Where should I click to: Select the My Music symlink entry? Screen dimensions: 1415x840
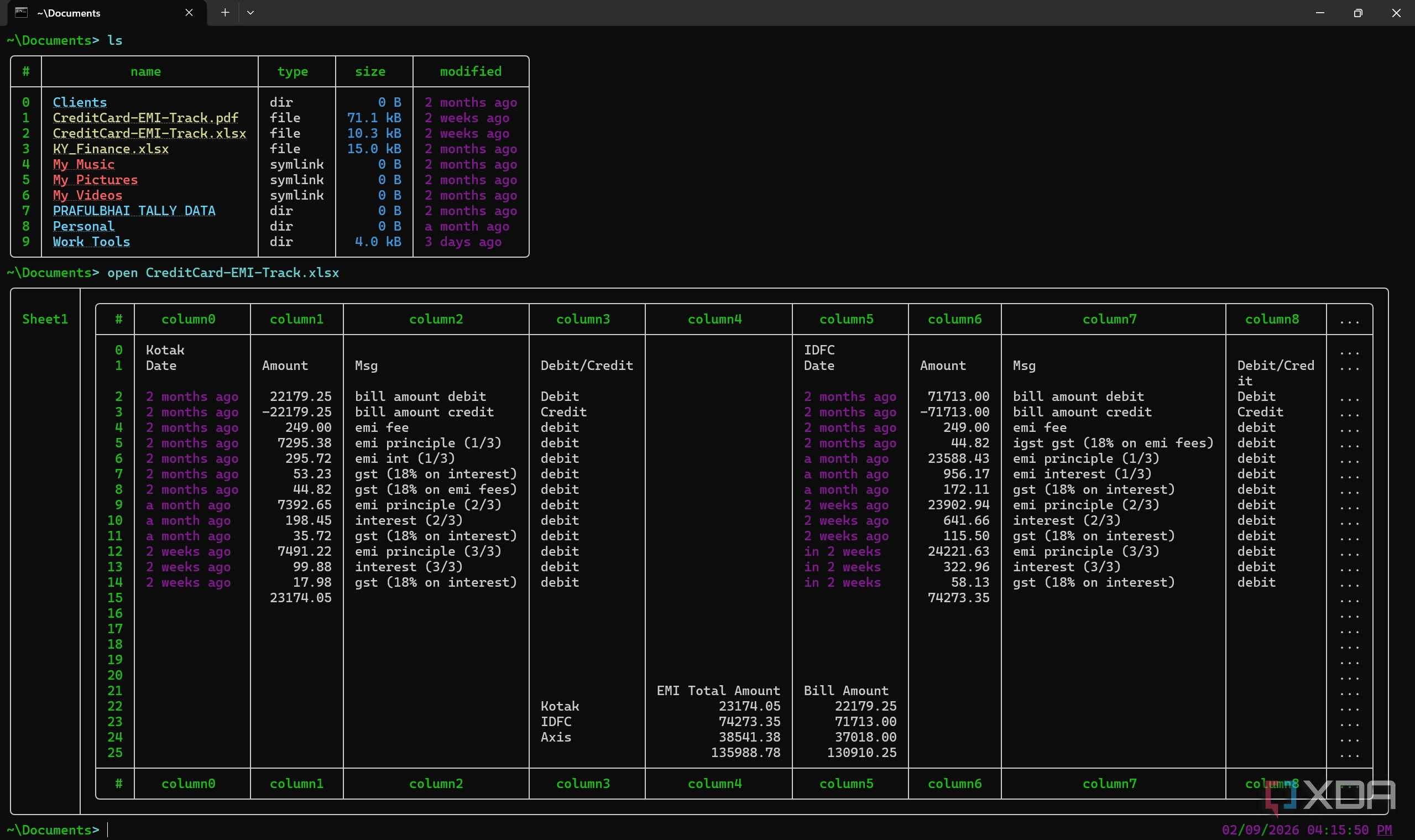[x=83, y=164]
